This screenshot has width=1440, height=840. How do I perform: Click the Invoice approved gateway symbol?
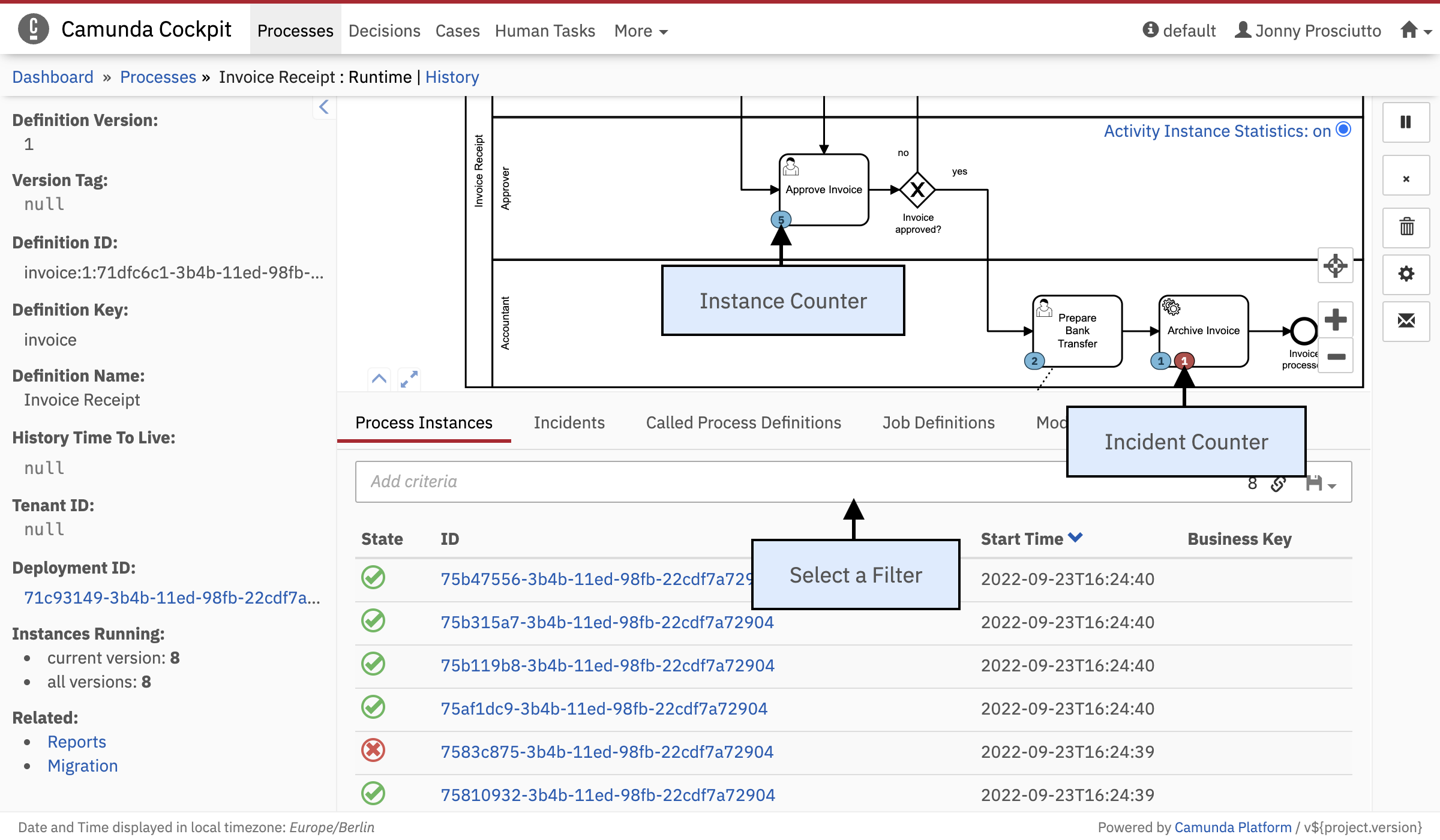click(917, 190)
